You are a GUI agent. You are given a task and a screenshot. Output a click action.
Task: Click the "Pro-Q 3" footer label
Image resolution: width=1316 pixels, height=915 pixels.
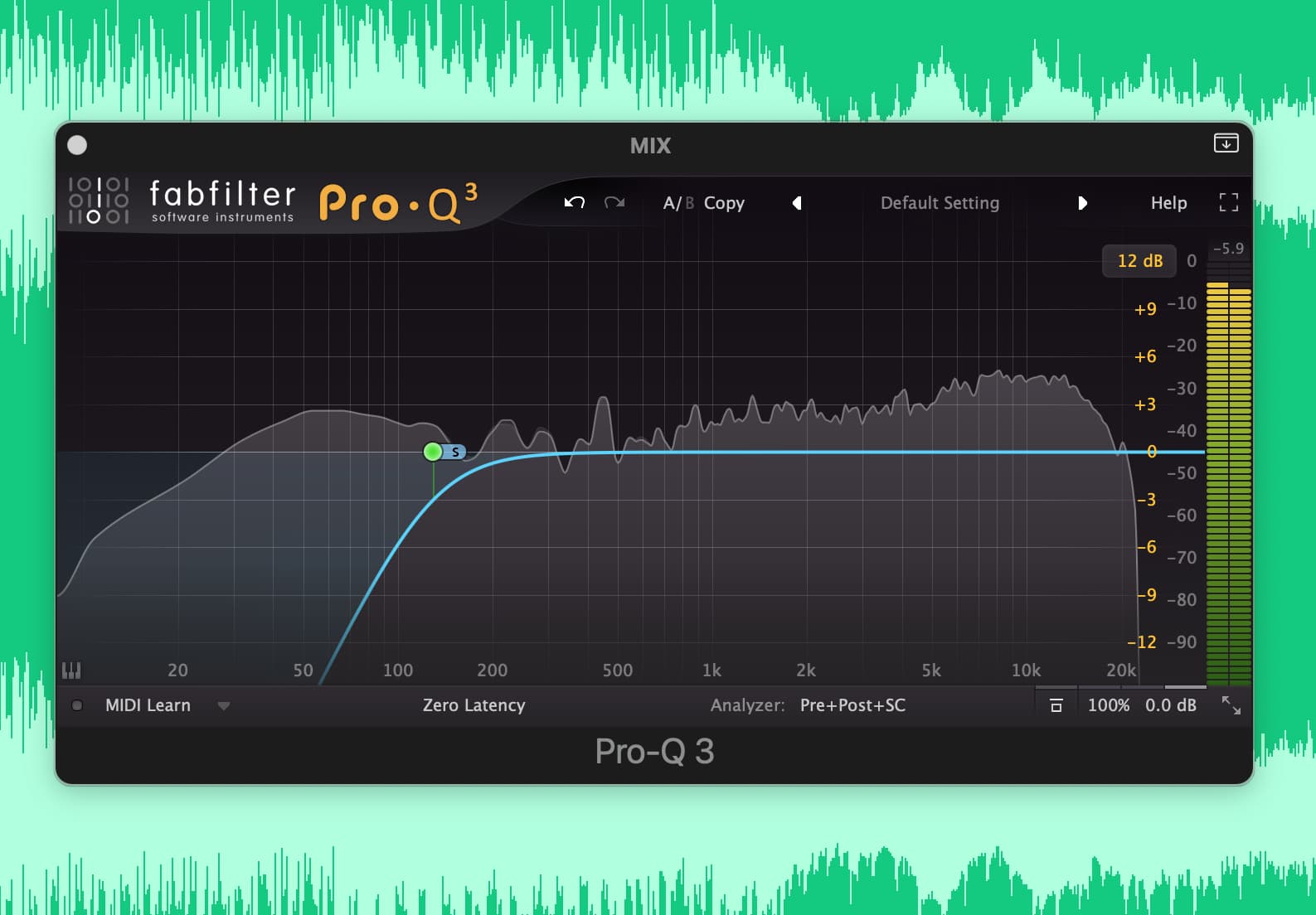654,752
